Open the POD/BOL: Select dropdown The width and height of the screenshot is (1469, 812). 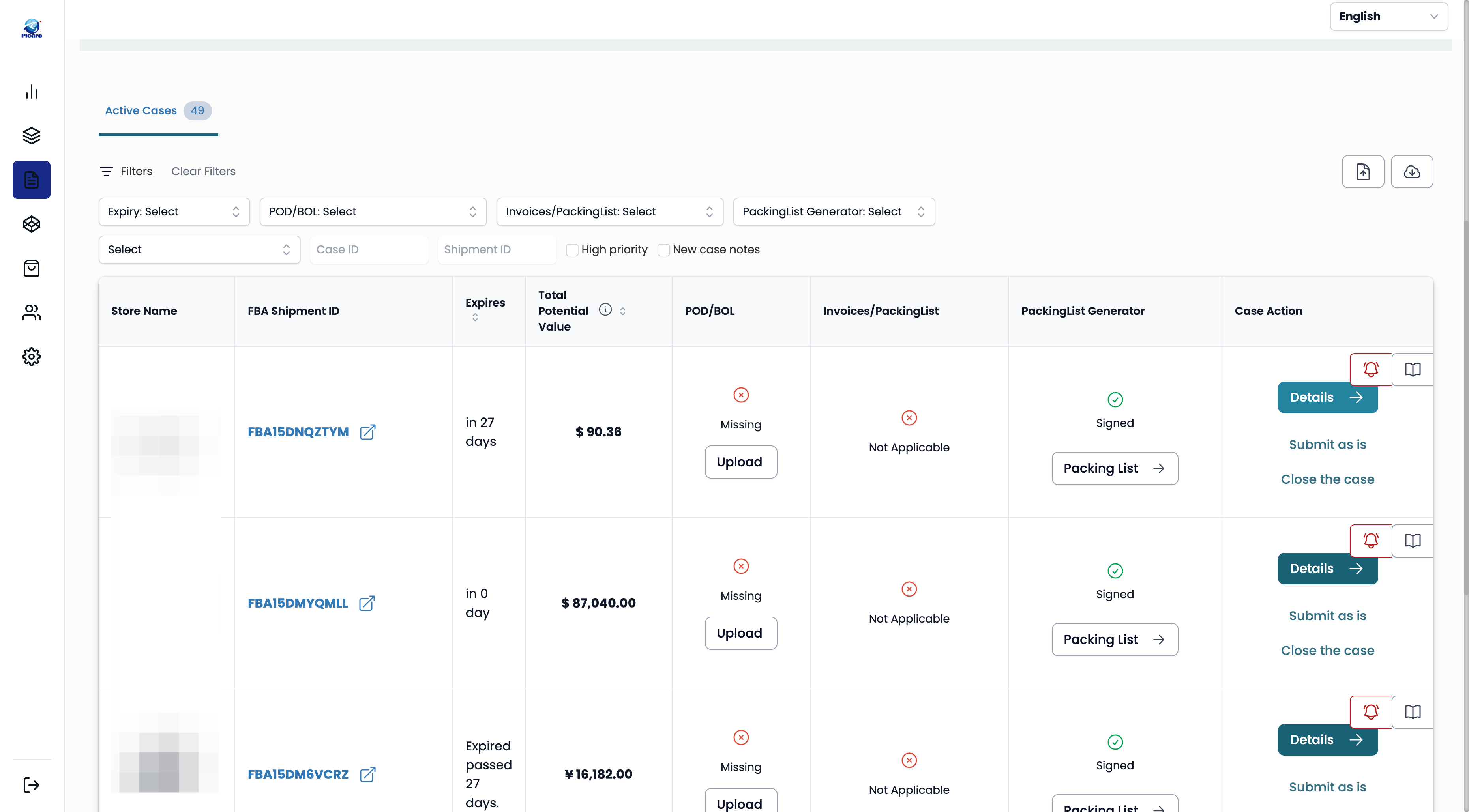click(x=373, y=211)
